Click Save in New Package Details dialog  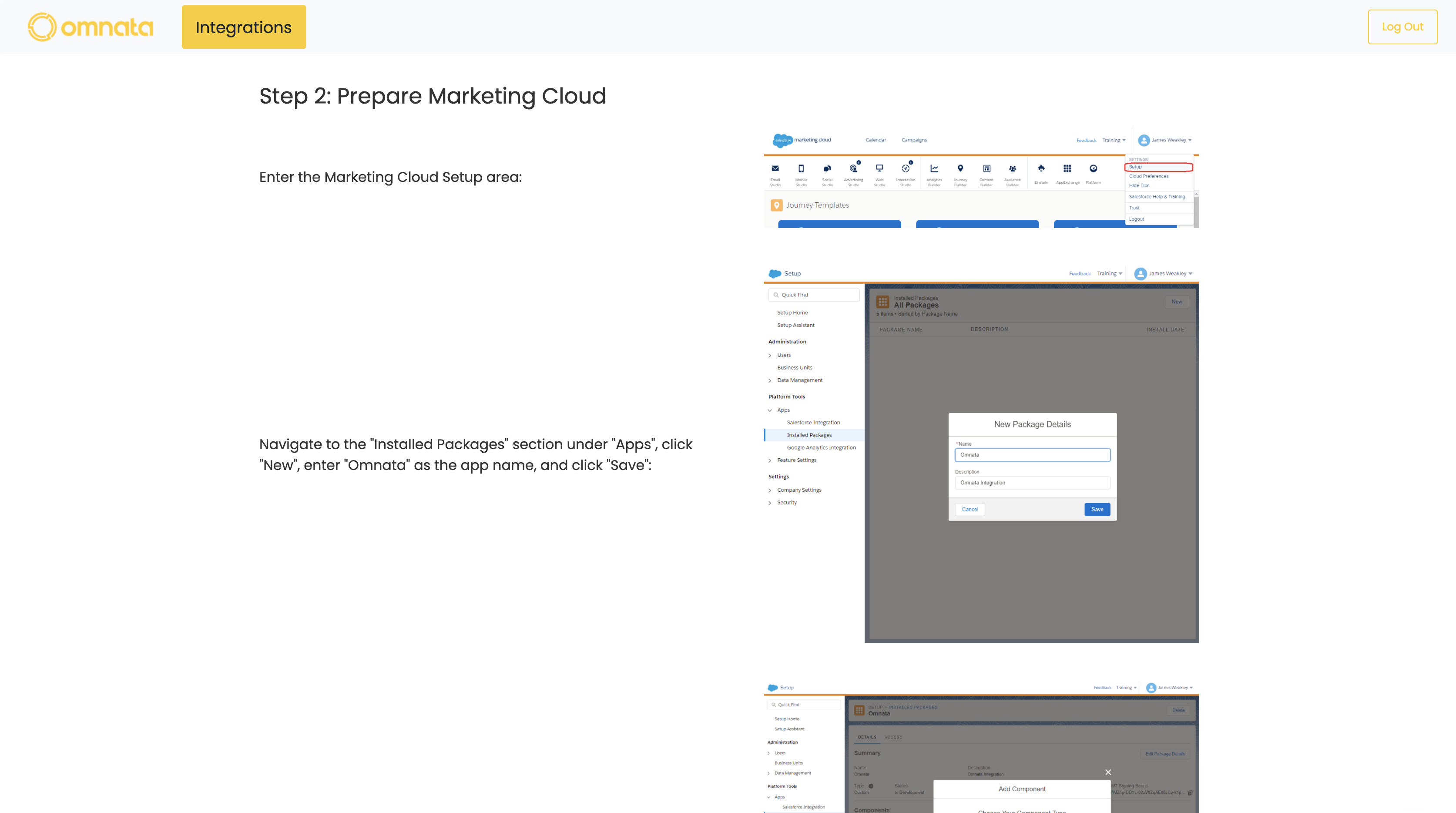pos(1097,509)
